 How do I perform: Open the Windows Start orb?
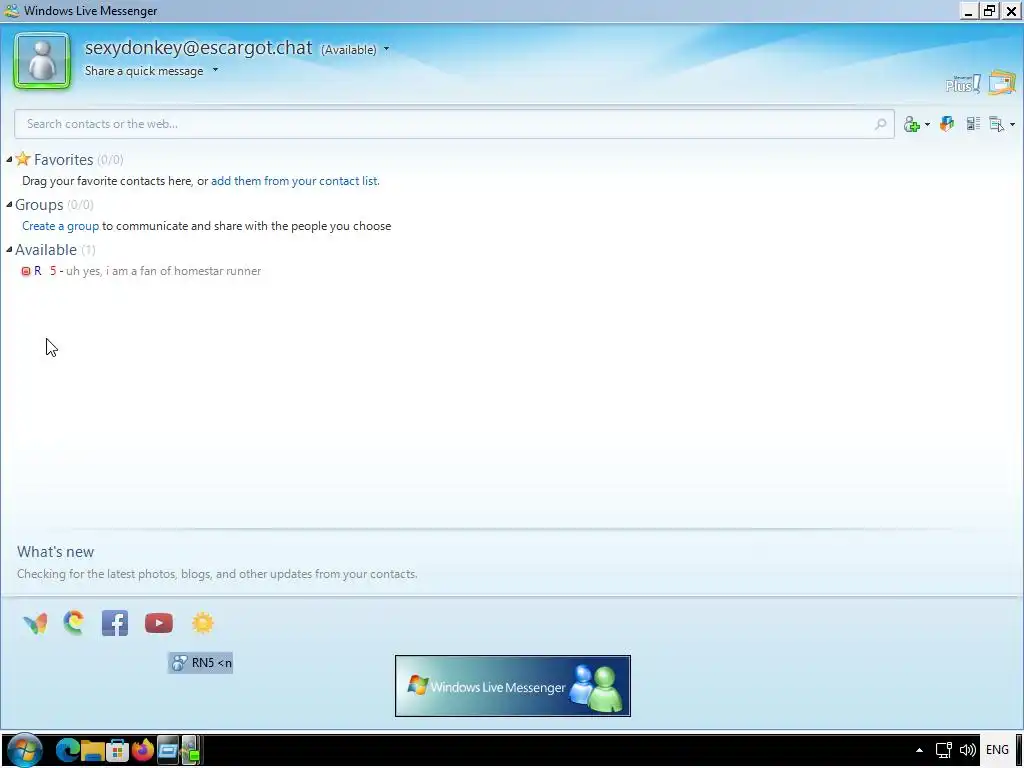pos(25,750)
